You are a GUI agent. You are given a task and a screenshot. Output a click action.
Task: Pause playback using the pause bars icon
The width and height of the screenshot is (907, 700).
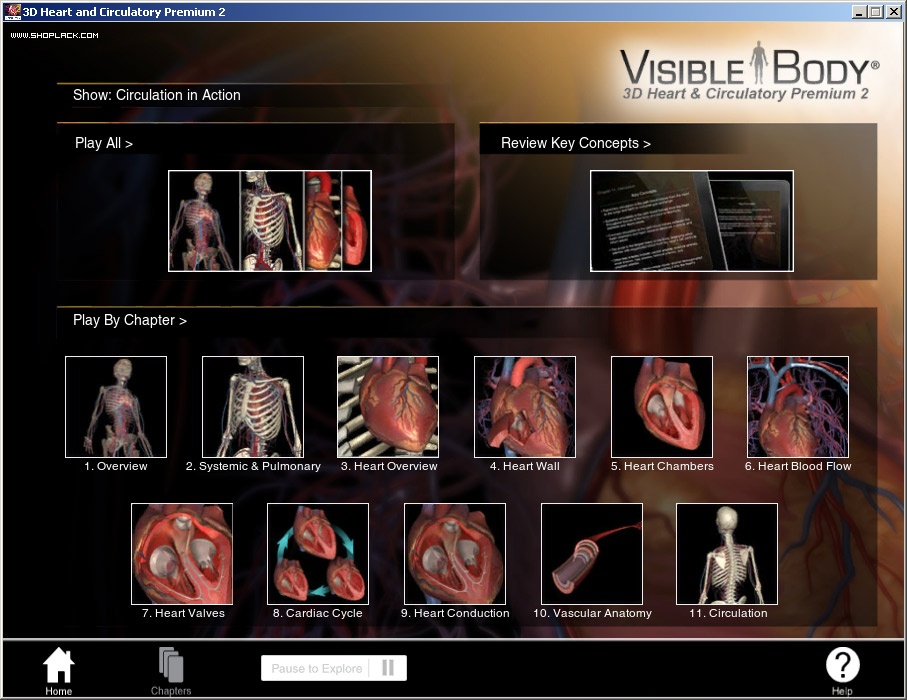(388, 668)
